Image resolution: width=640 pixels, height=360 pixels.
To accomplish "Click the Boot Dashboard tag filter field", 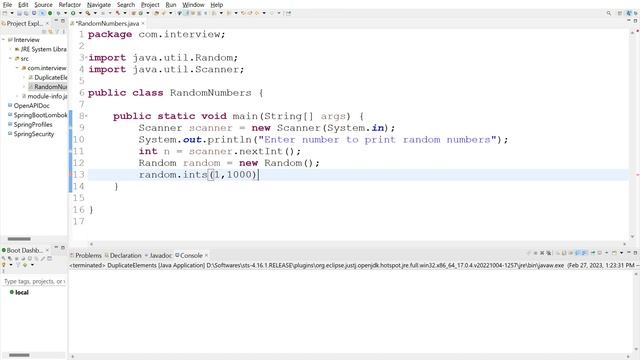I will tap(34, 281).
